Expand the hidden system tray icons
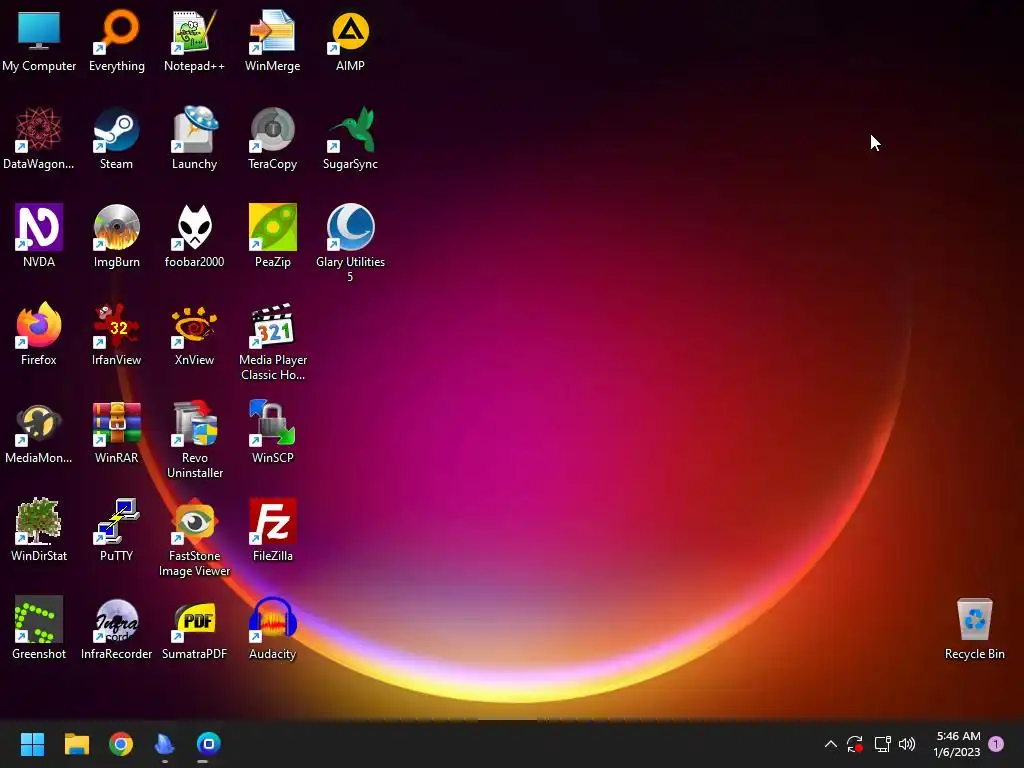Screen dimensions: 1024x768 click(831, 743)
